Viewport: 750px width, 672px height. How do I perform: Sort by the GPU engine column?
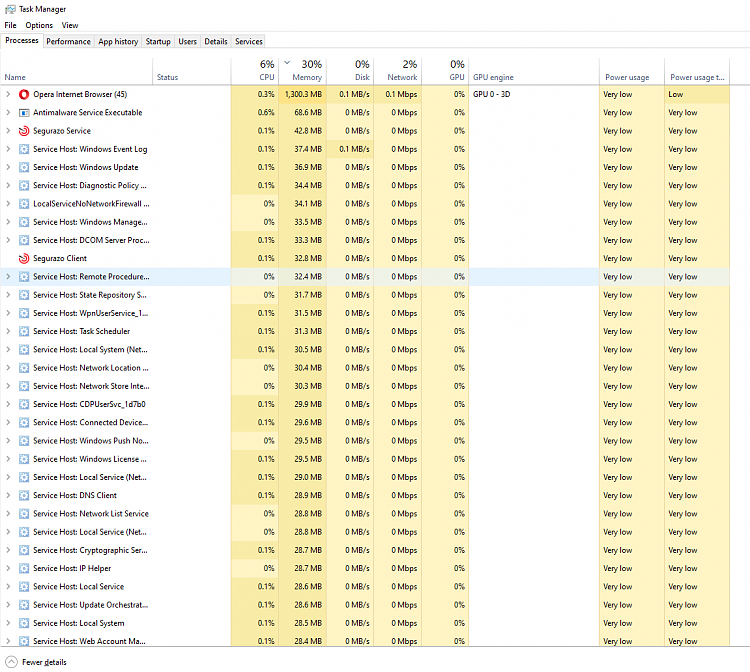coord(534,71)
